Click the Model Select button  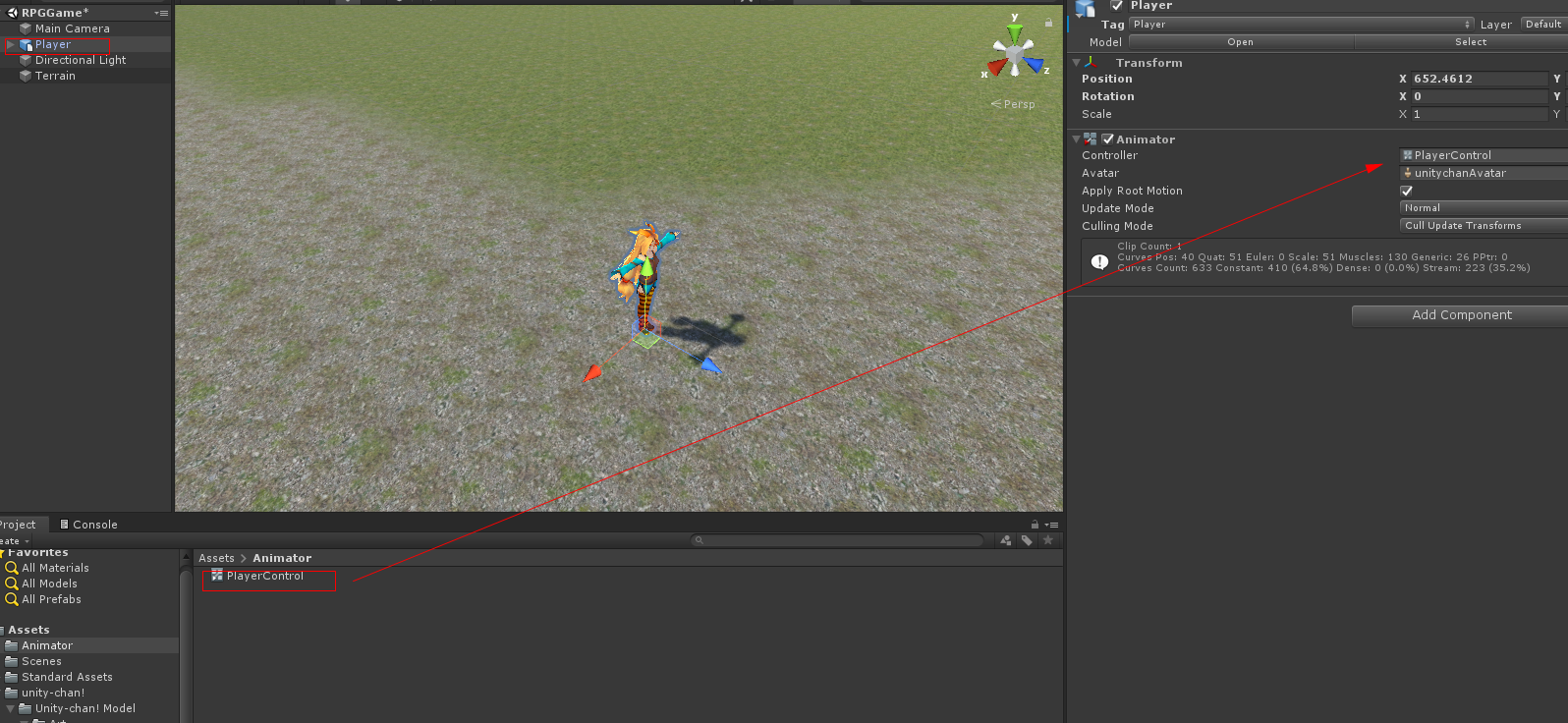pos(1461,42)
